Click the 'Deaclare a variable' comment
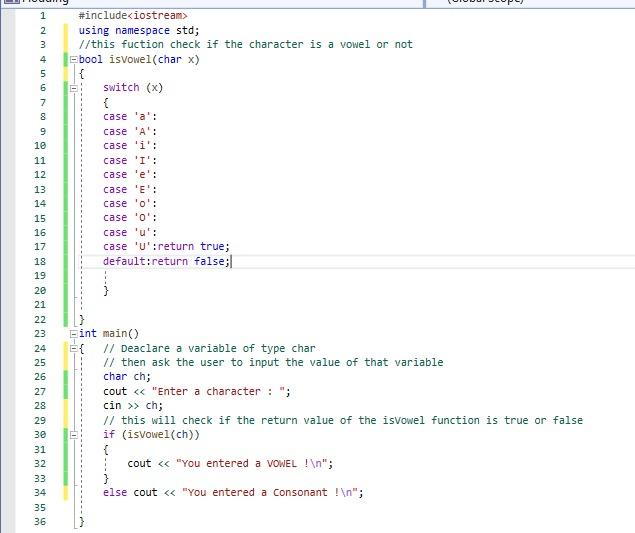635x533 pixels. point(209,348)
